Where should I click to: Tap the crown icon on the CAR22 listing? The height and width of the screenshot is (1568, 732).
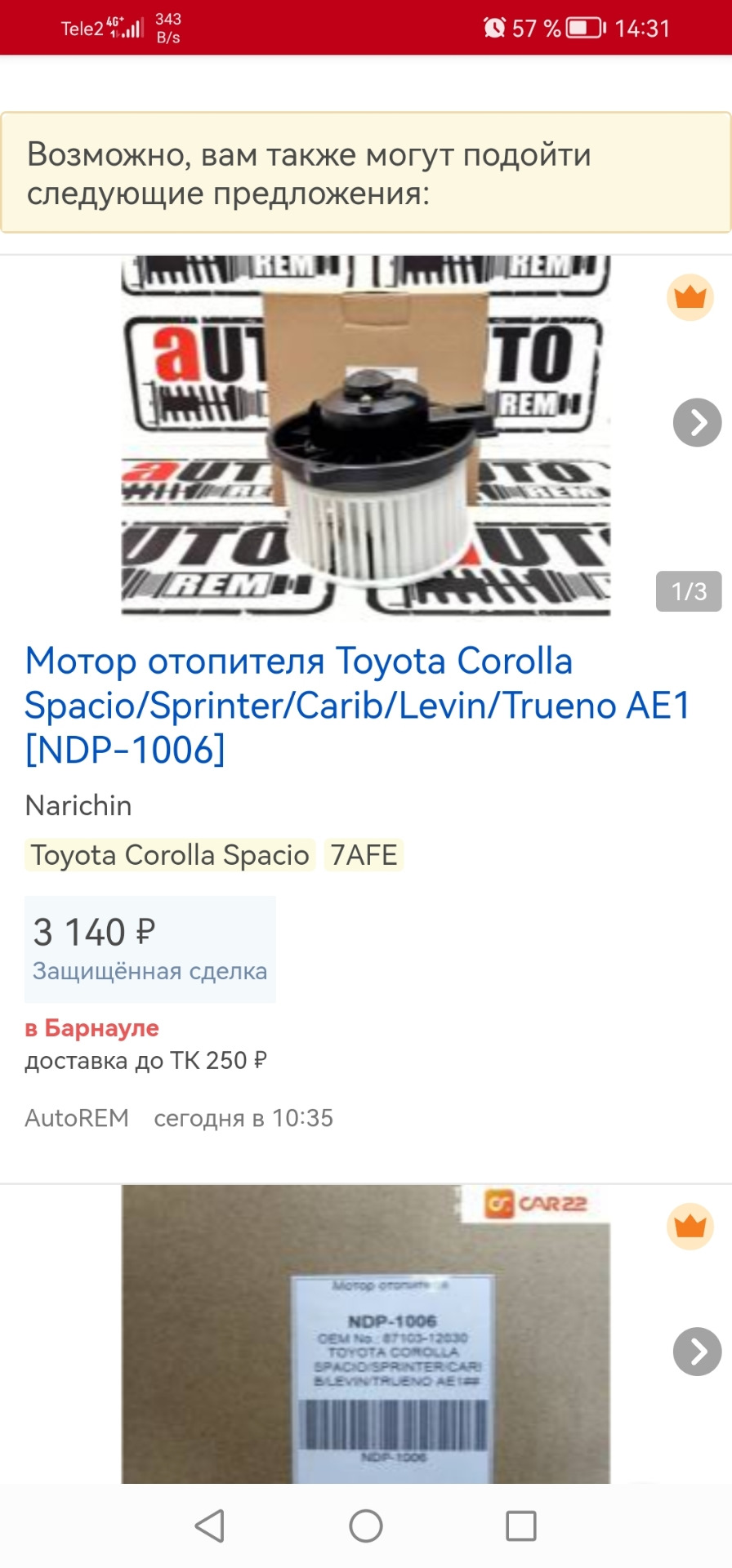click(690, 1227)
